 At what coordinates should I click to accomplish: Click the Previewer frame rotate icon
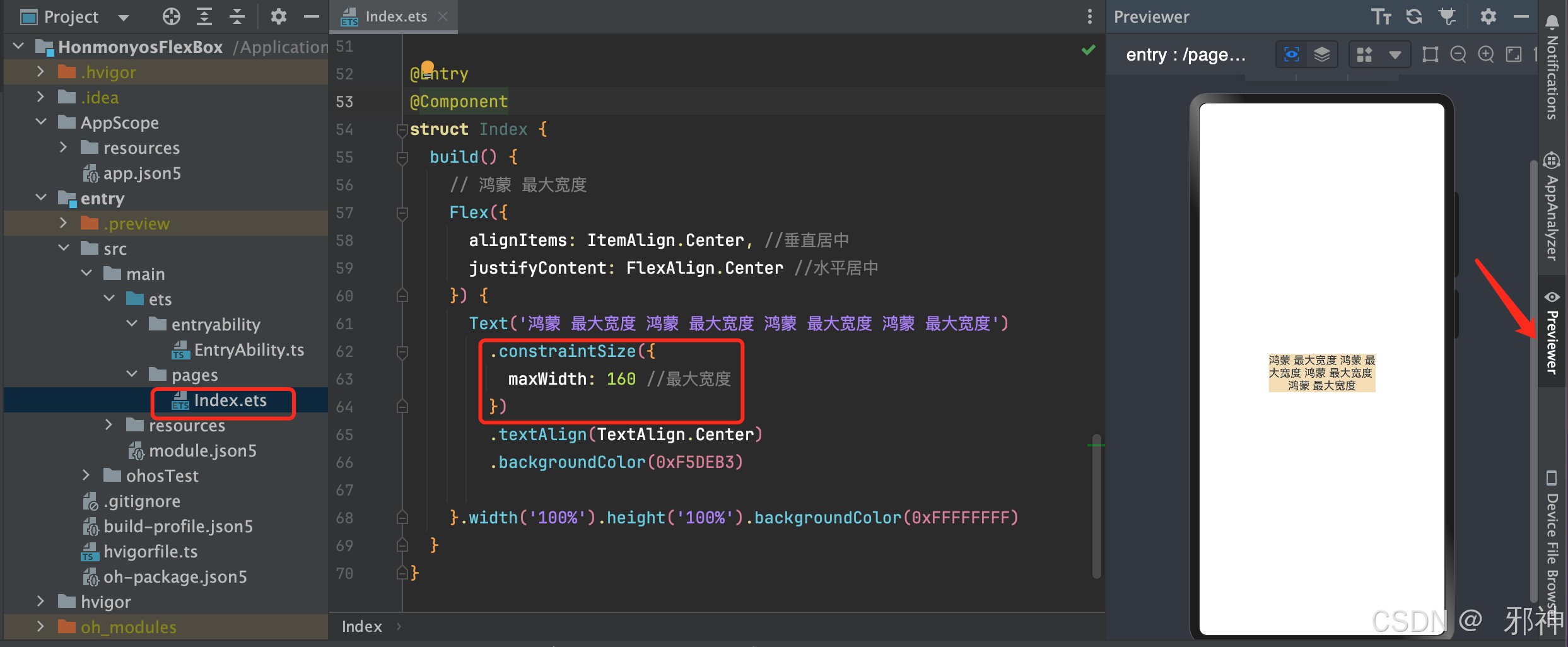click(1431, 55)
